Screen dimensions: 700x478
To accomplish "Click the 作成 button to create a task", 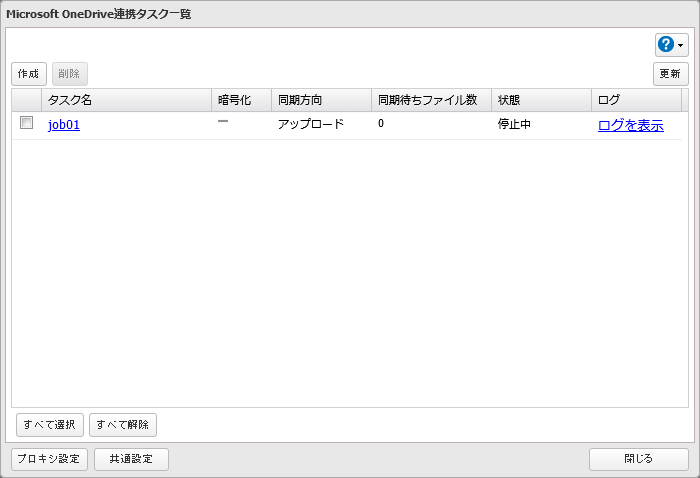I will (29, 74).
